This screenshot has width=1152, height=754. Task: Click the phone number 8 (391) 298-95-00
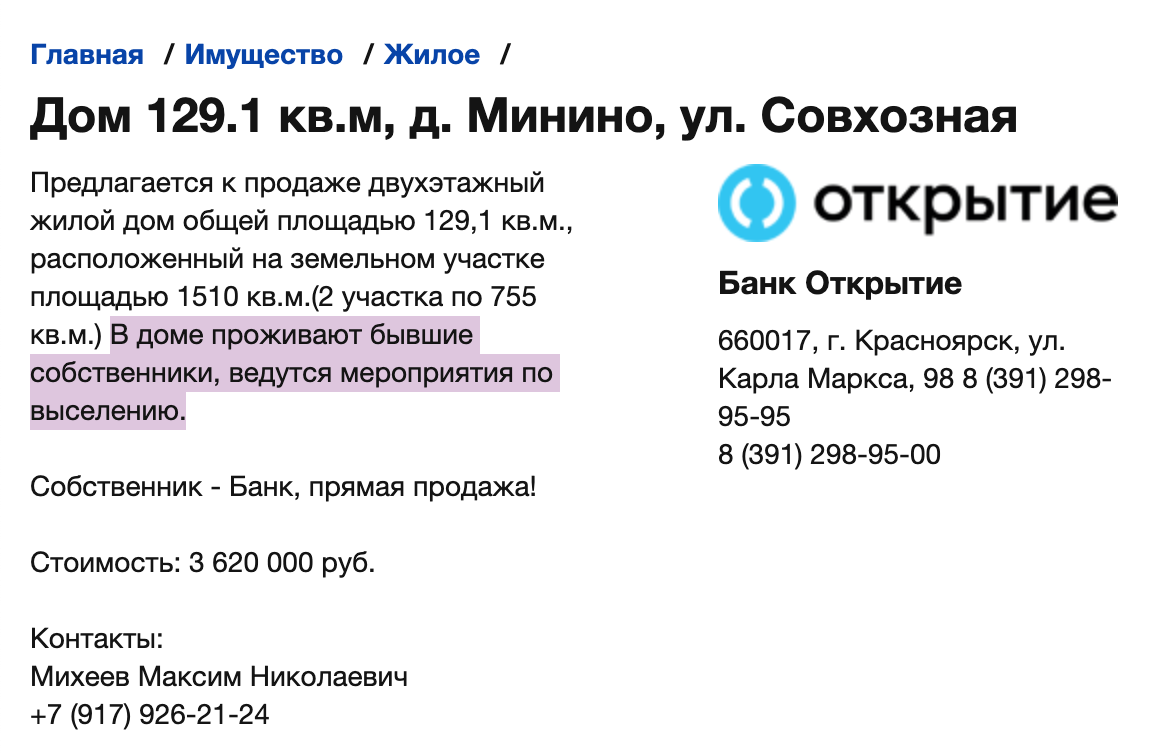[x=829, y=455]
